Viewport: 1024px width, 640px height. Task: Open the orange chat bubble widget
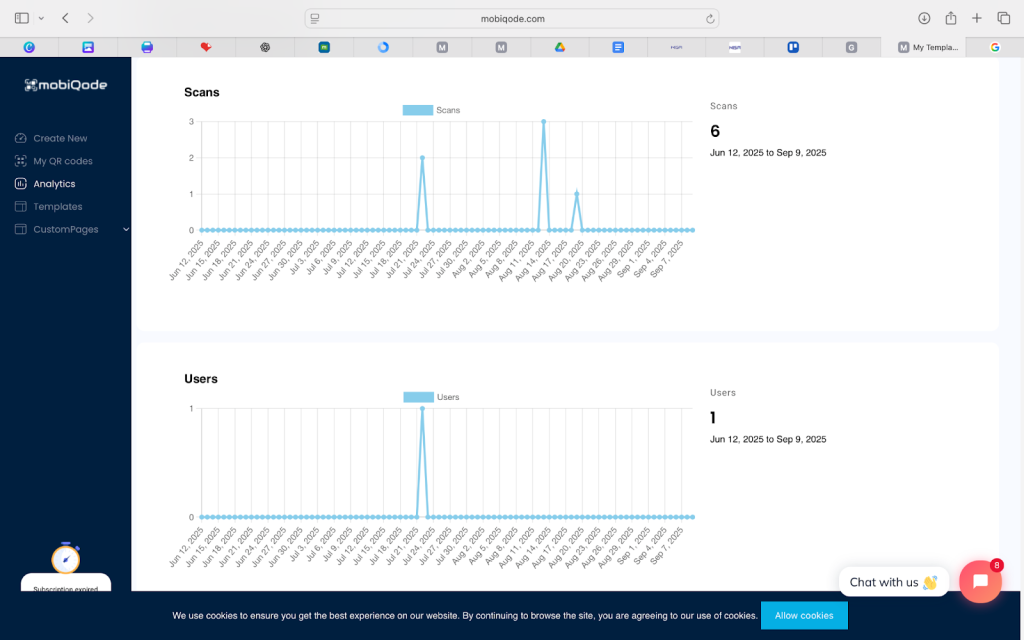tap(979, 581)
